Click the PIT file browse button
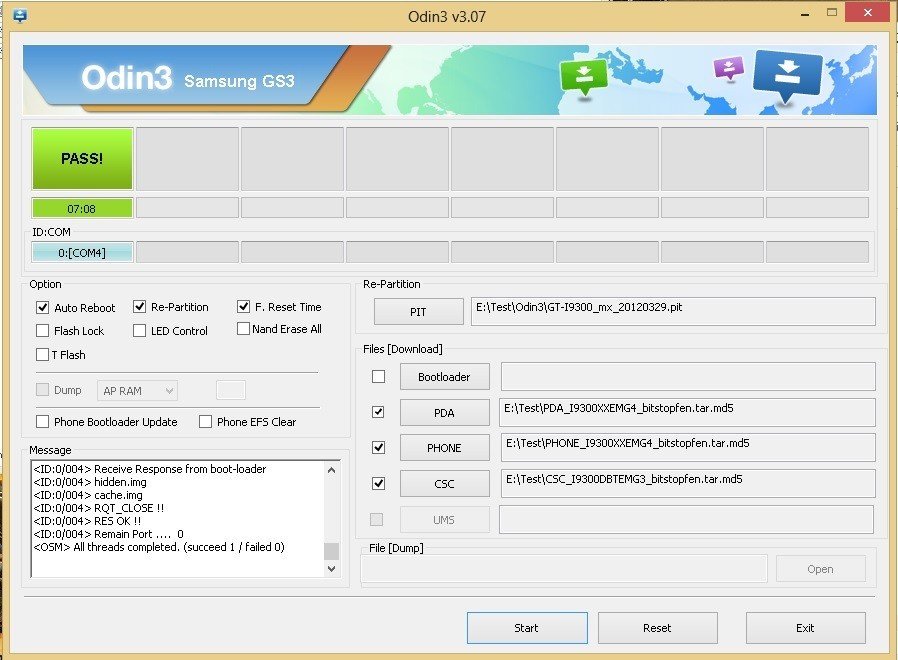Image resolution: width=898 pixels, height=660 pixels. coord(419,312)
